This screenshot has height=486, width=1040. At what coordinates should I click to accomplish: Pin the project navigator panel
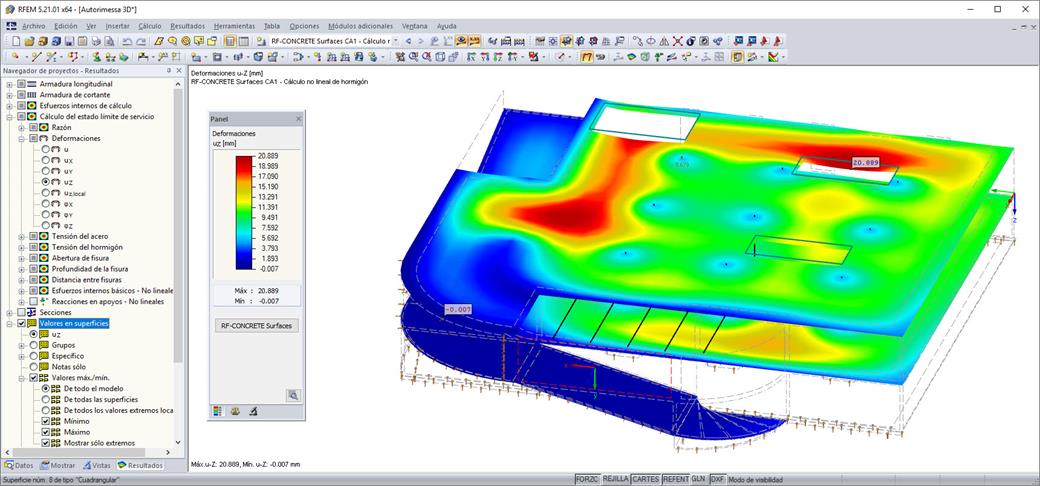[168, 70]
